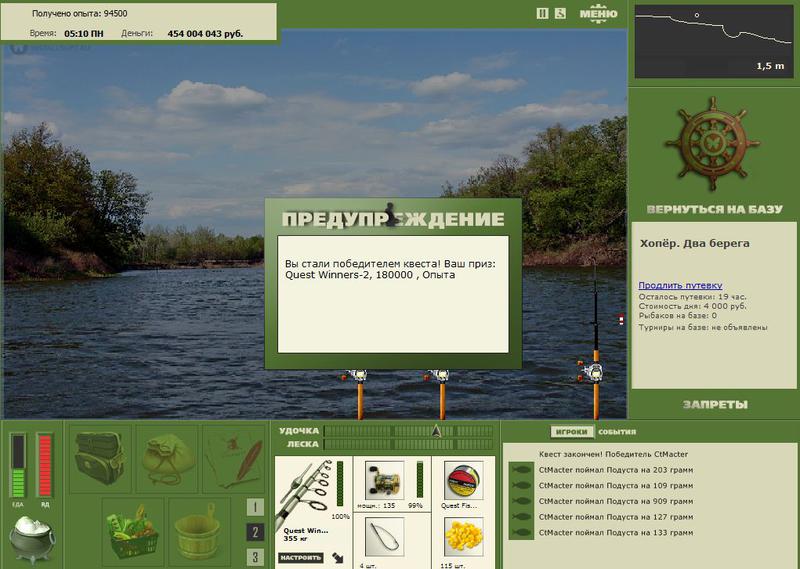Click 'Осталось путевки: 19 час.' text
This screenshot has width=800, height=569.
coord(692,296)
